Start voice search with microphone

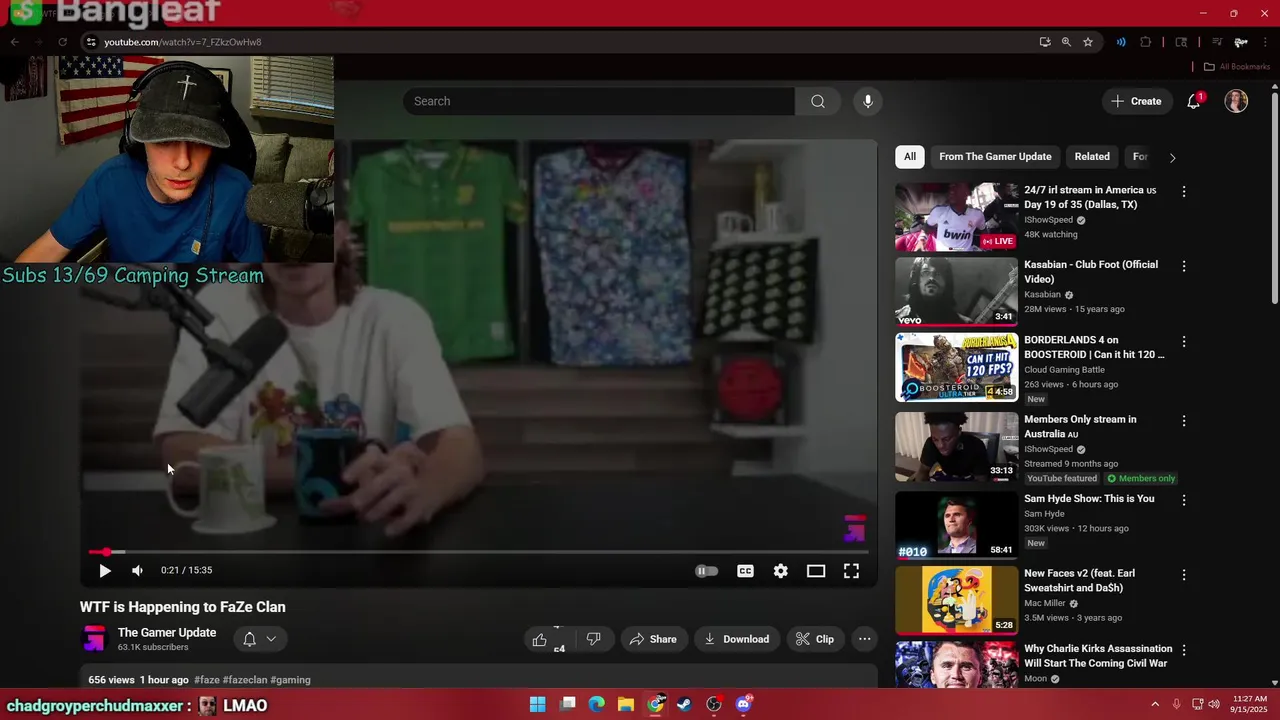[868, 101]
